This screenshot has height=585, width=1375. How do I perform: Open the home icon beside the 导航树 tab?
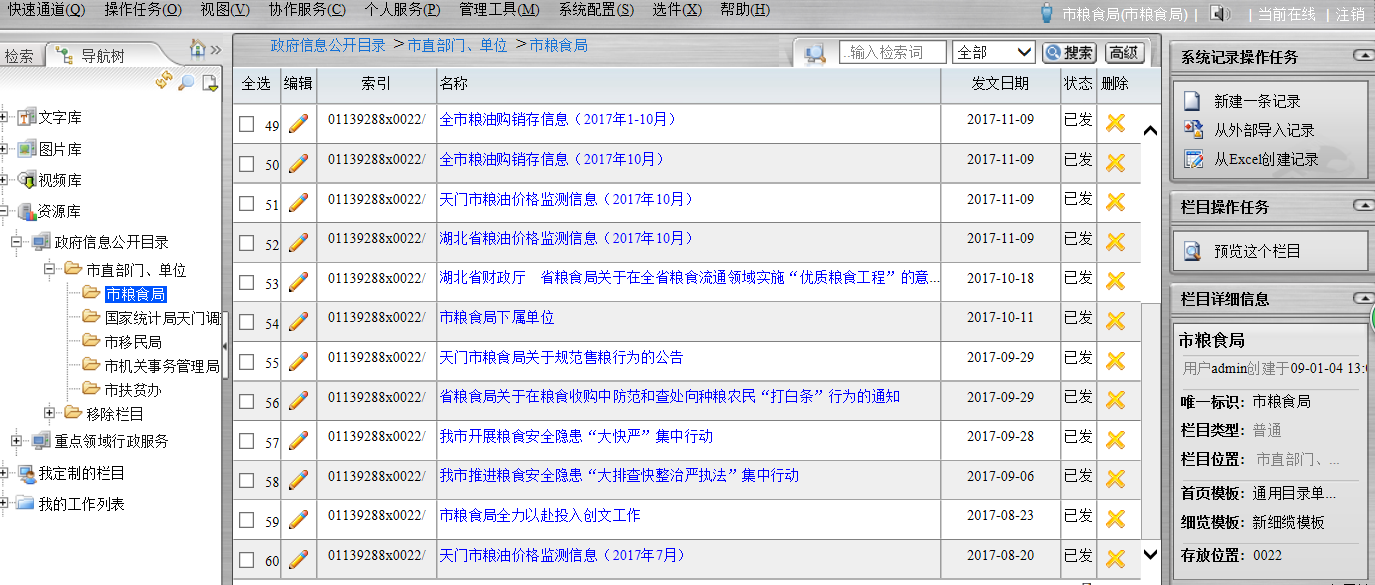[x=198, y=49]
